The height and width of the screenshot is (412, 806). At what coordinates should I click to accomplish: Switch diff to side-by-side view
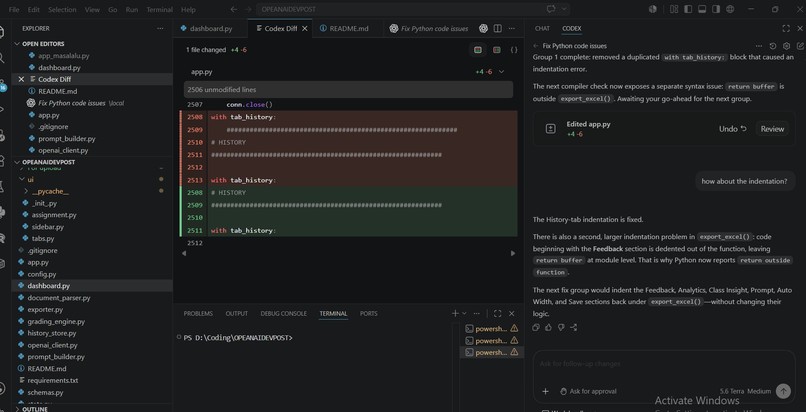pos(497,50)
